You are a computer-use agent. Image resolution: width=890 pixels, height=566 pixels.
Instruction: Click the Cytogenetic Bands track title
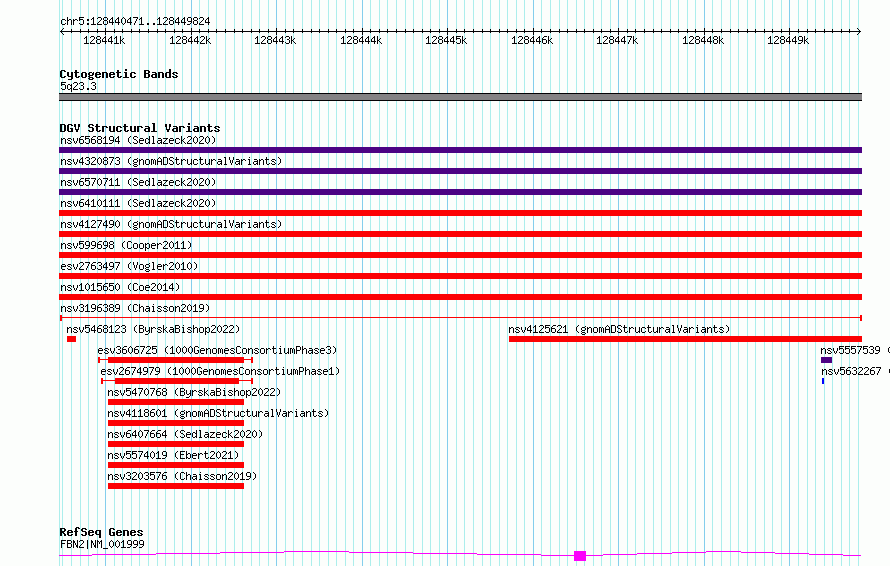119,74
